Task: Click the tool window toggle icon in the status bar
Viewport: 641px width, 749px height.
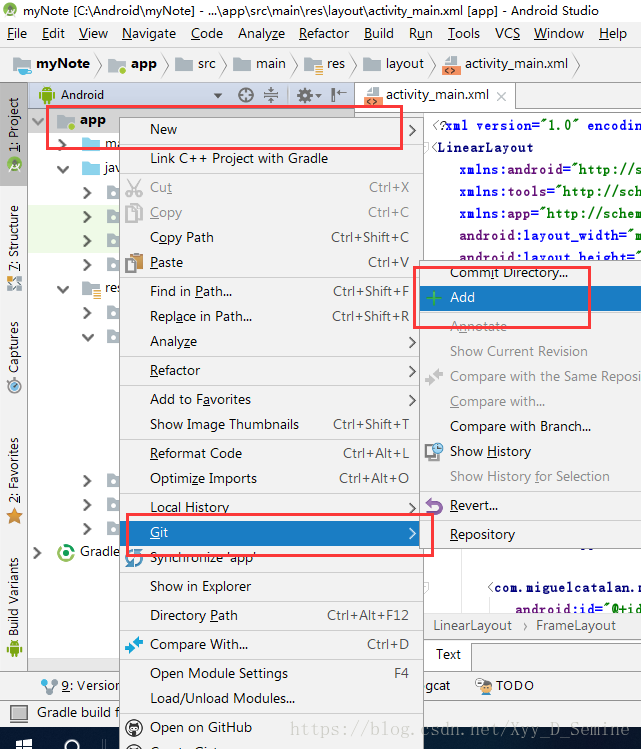Action: pyautogui.click(x=19, y=713)
